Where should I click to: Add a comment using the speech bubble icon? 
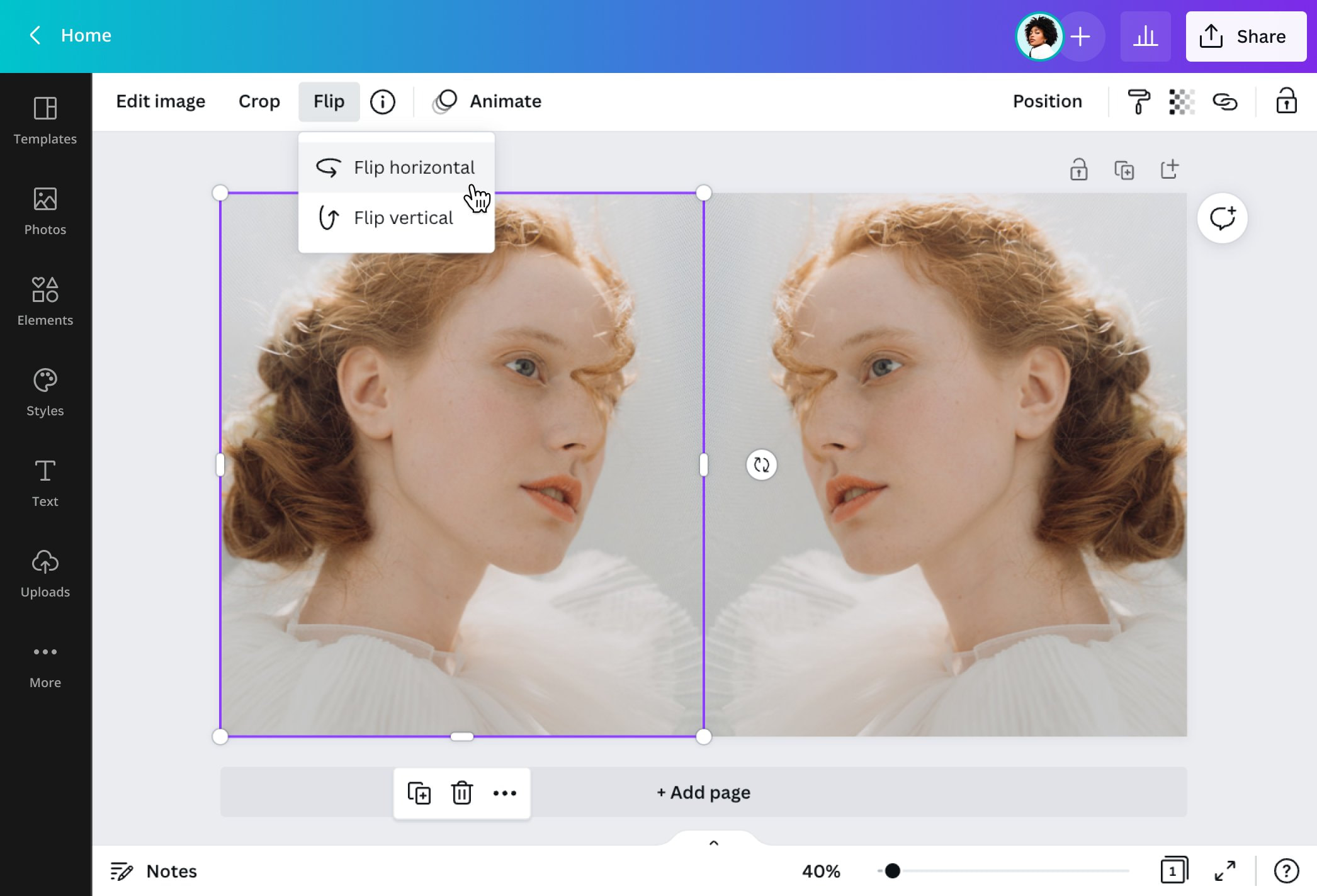[1222, 218]
